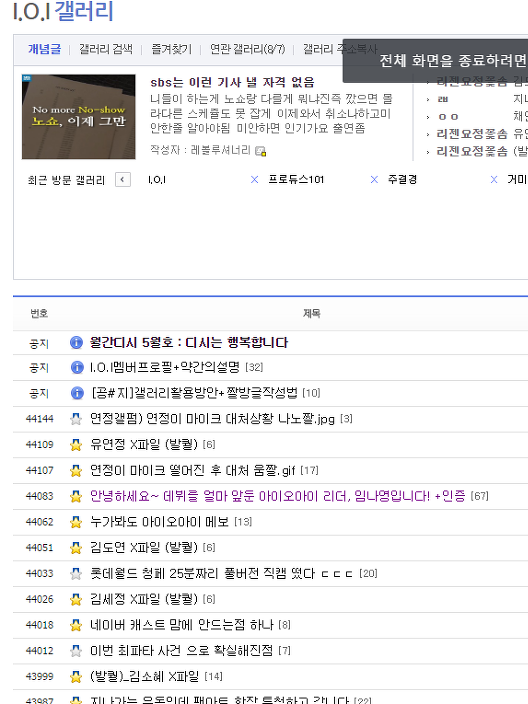Open post 연정이 마이크 대처상황 나노짤.jpg
Viewport: 528px width, 704px height.
(212, 419)
